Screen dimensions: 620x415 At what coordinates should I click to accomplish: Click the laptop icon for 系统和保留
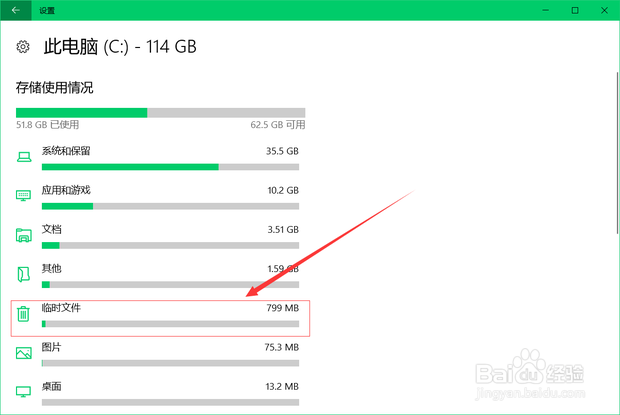click(24, 157)
